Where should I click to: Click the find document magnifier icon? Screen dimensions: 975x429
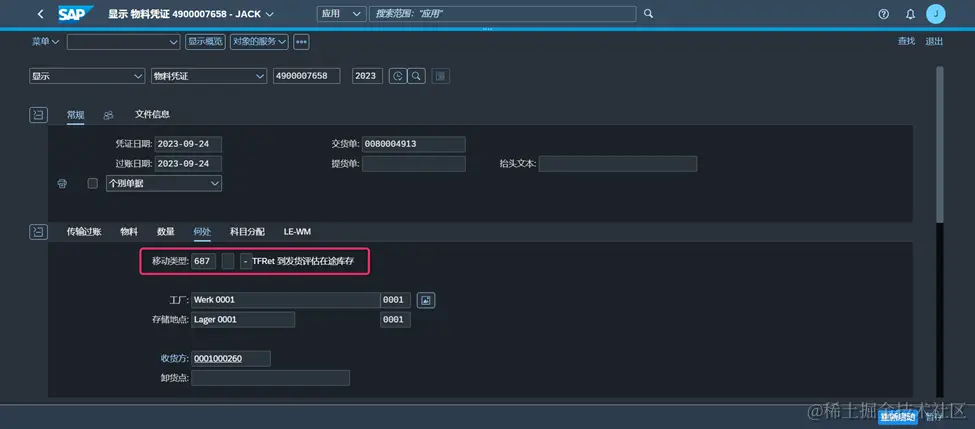point(417,76)
